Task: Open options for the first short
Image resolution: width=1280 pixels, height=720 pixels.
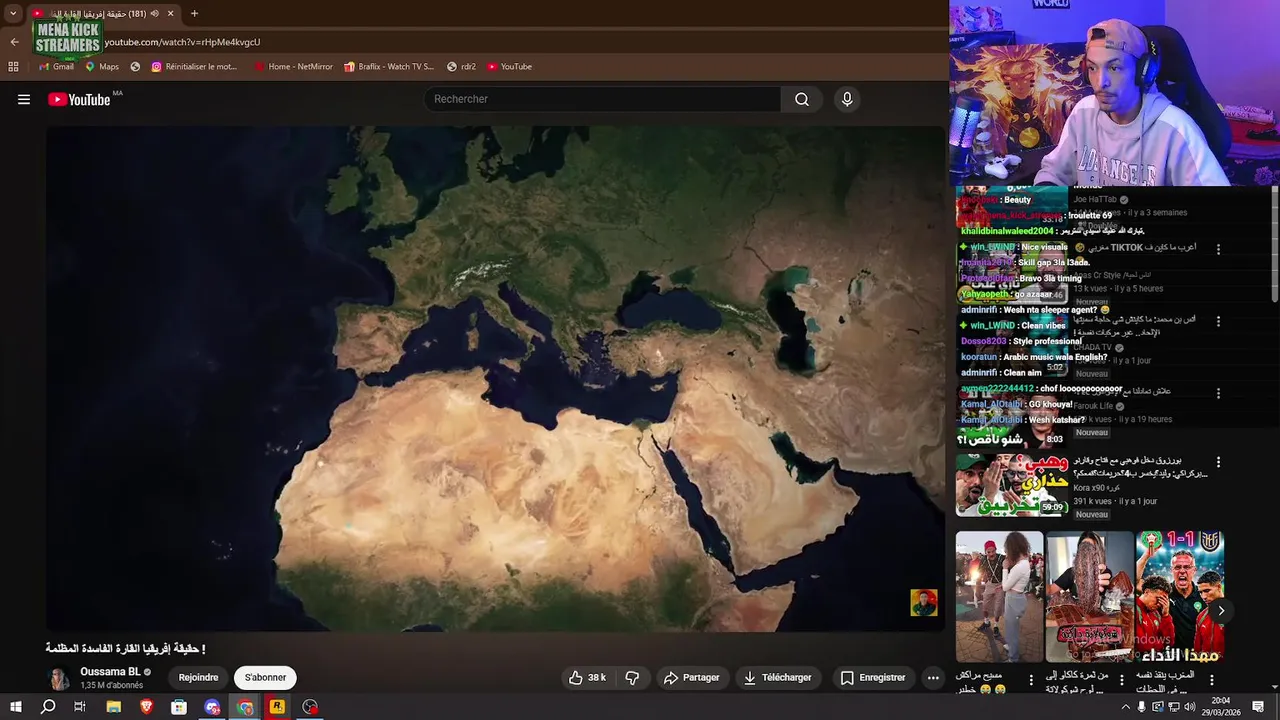Action: click(x=1031, y=681)
